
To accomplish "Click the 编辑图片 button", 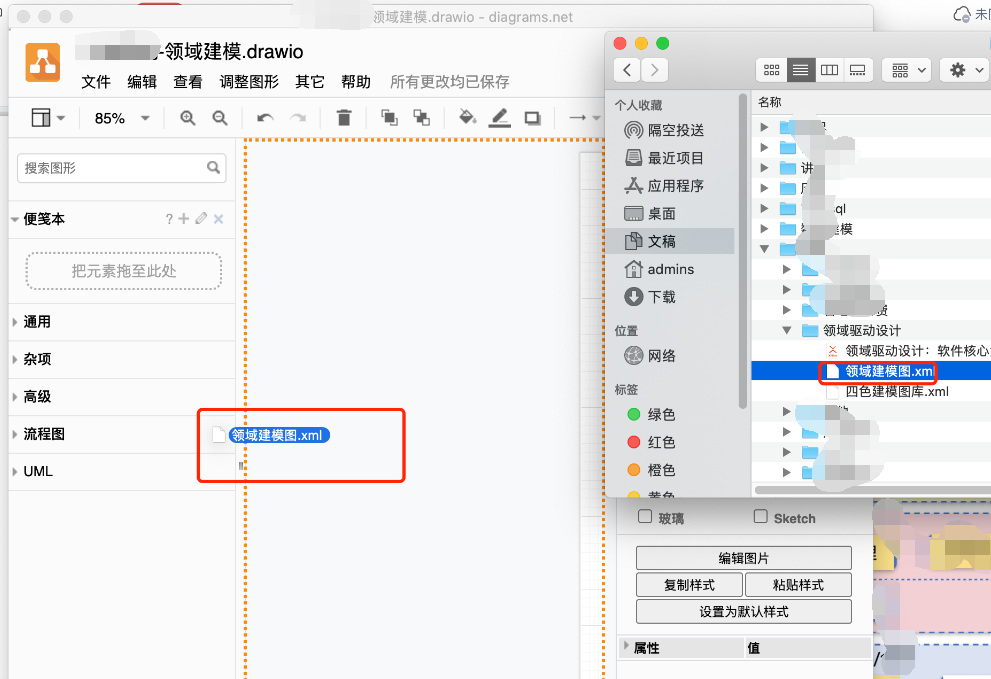I will [744, 558].
